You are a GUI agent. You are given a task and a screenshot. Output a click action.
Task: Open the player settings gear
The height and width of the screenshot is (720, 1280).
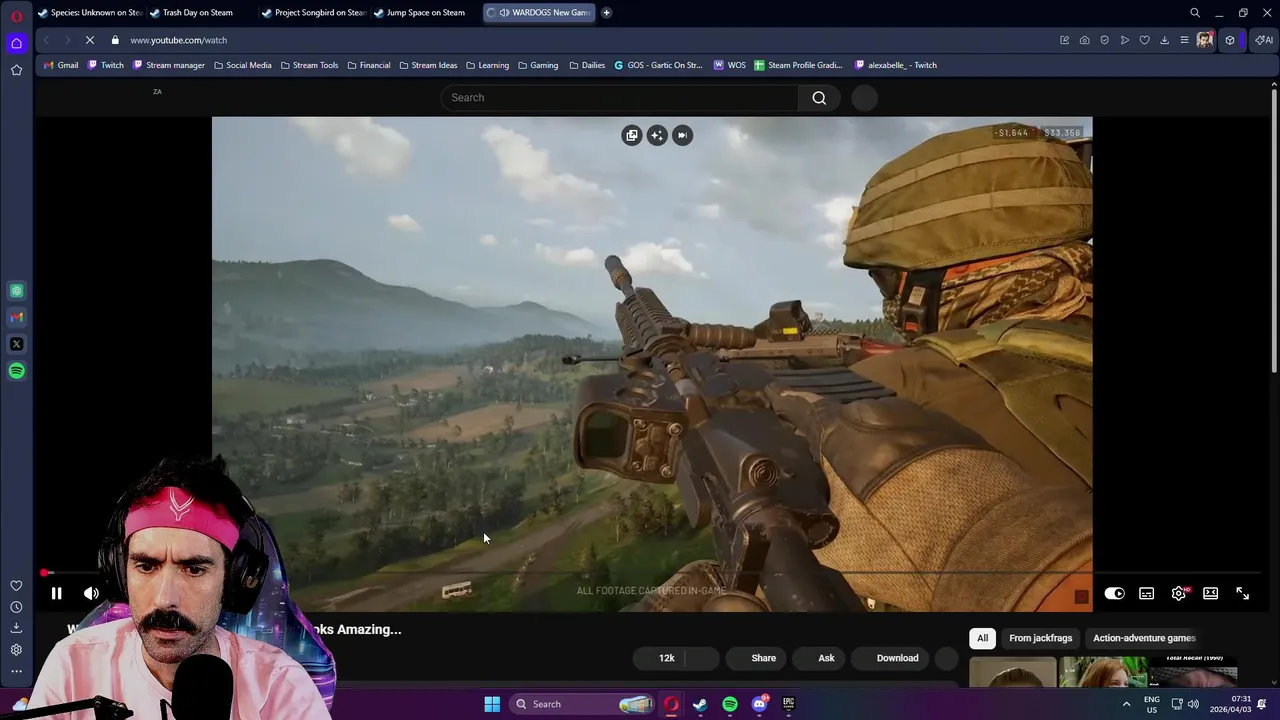point(1179,593)
